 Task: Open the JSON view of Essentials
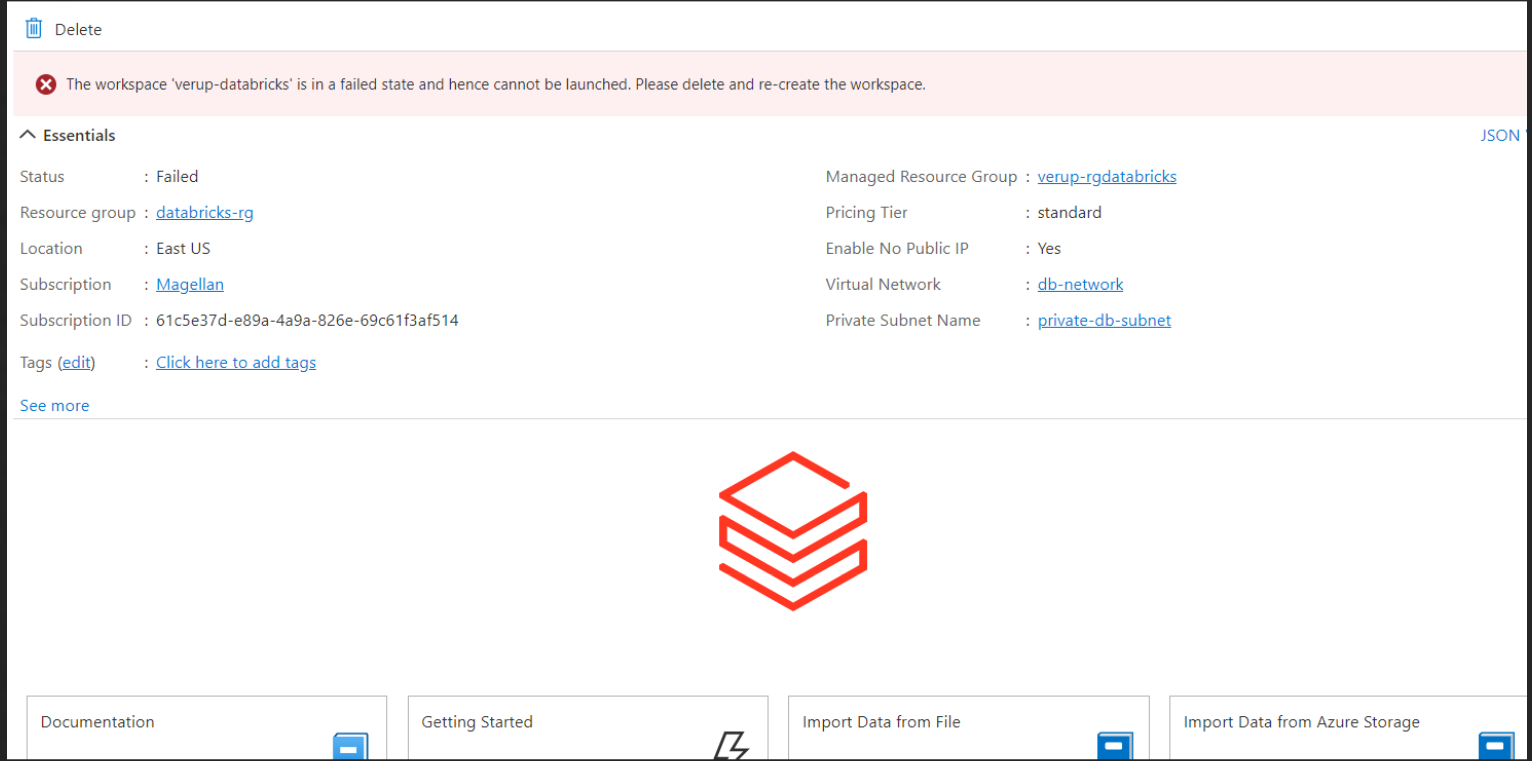click(1500, 135)
